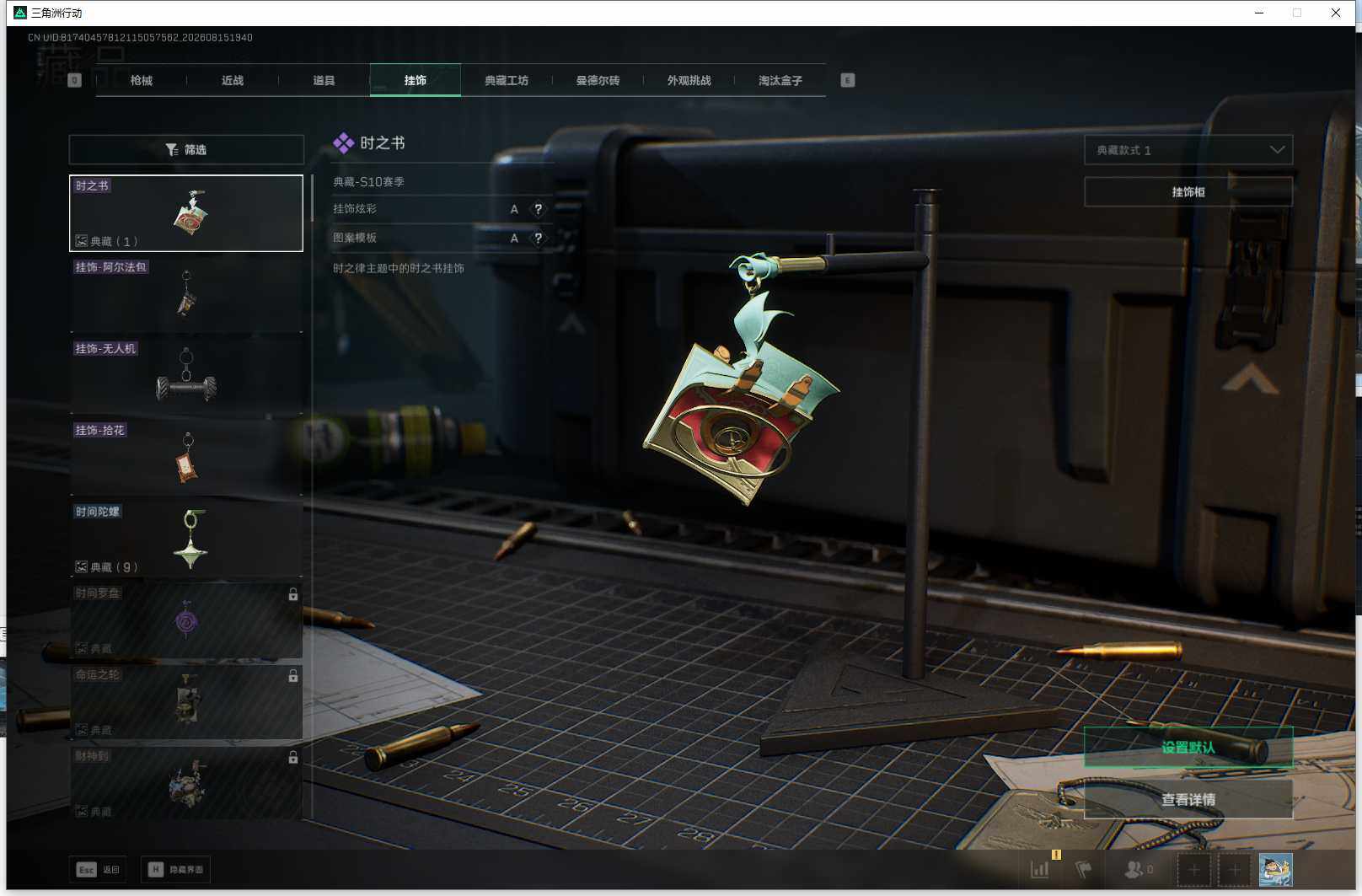Click the 查看详情 button
This screenshot has width=1362, height=896.
coord(1188,799)
